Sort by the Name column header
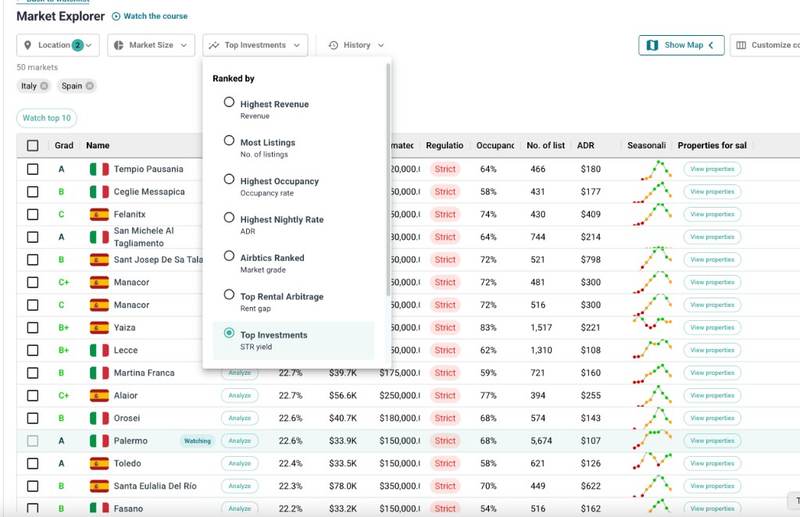The image size is (800, 517). (x=97, y=145)
